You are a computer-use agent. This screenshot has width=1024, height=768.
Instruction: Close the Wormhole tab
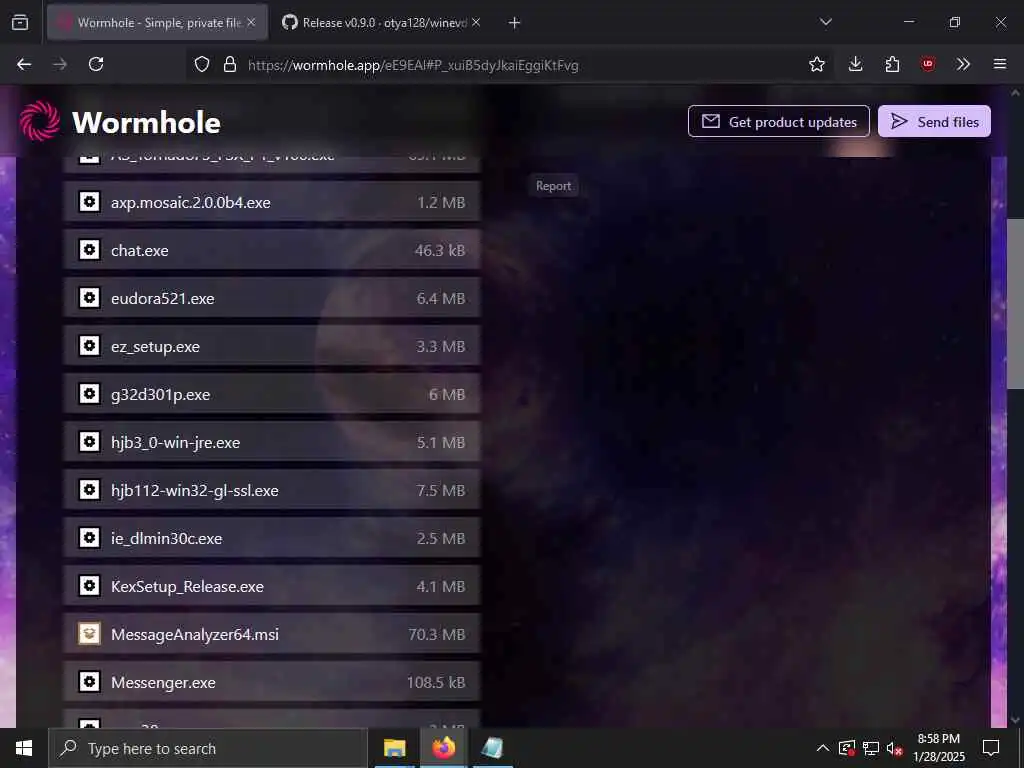coord(251,22)
